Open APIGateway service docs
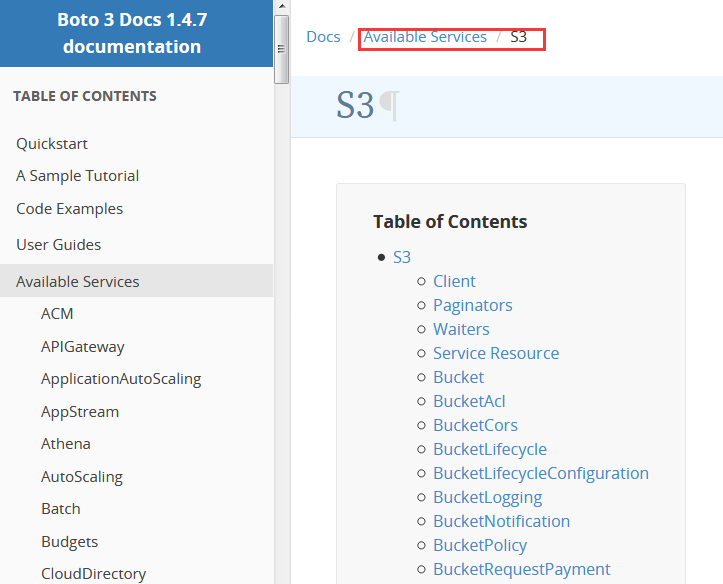This screenshot has height=584, width=723. [x=83, y=347]
